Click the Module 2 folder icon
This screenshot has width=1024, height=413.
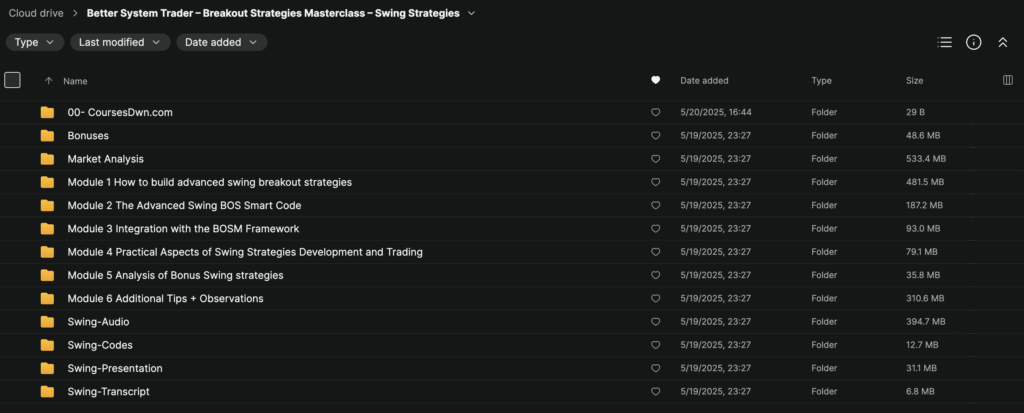click(x=47, y=205)
